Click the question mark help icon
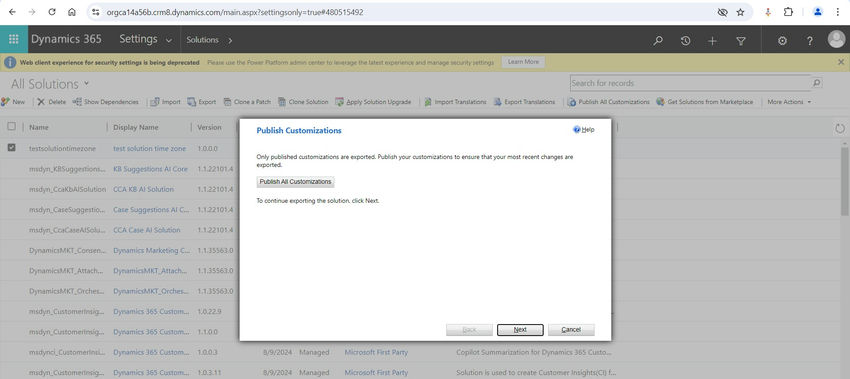850x379 pixels. (x=810, y=41)
